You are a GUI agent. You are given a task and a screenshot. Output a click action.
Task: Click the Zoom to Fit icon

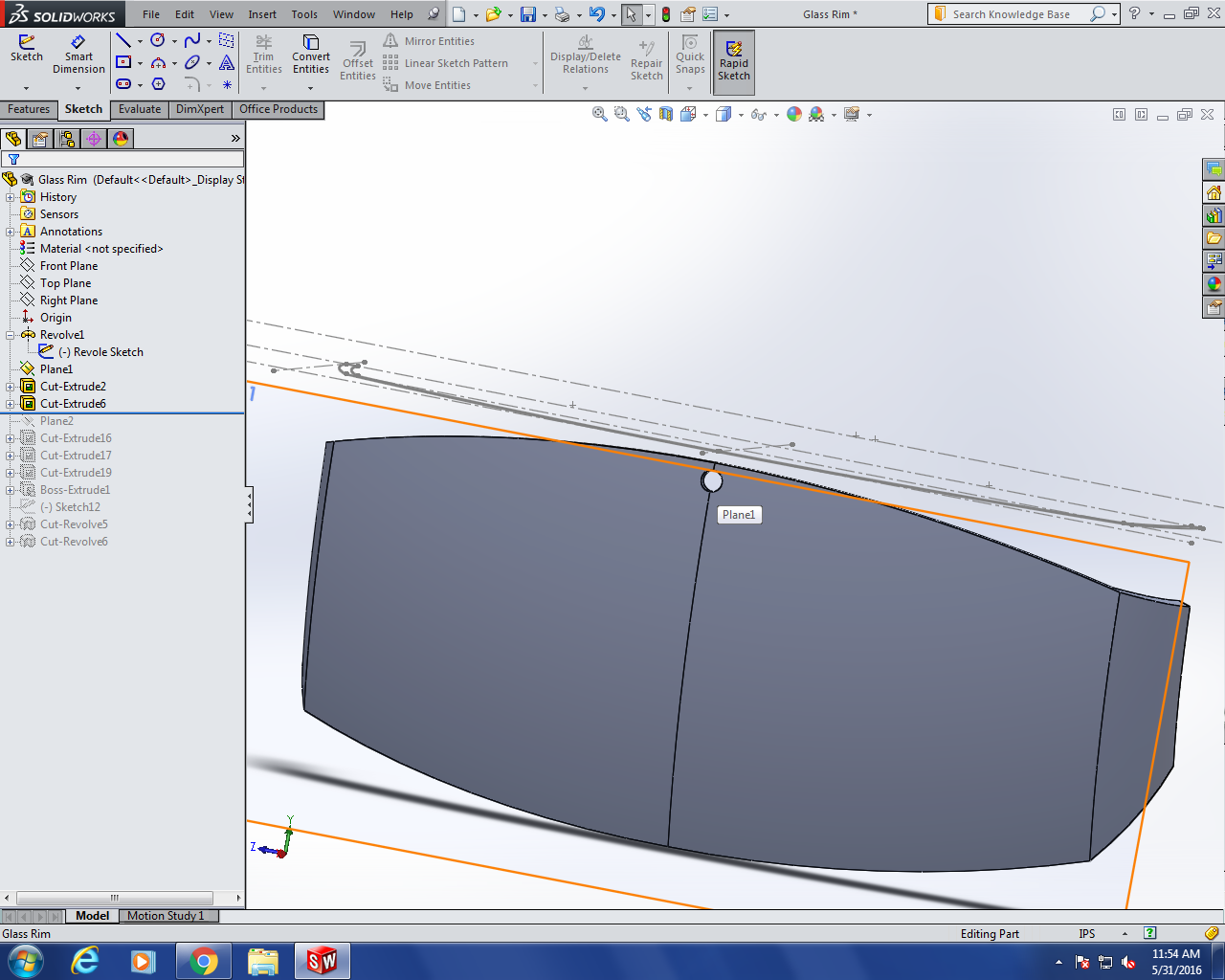[600, 114]
